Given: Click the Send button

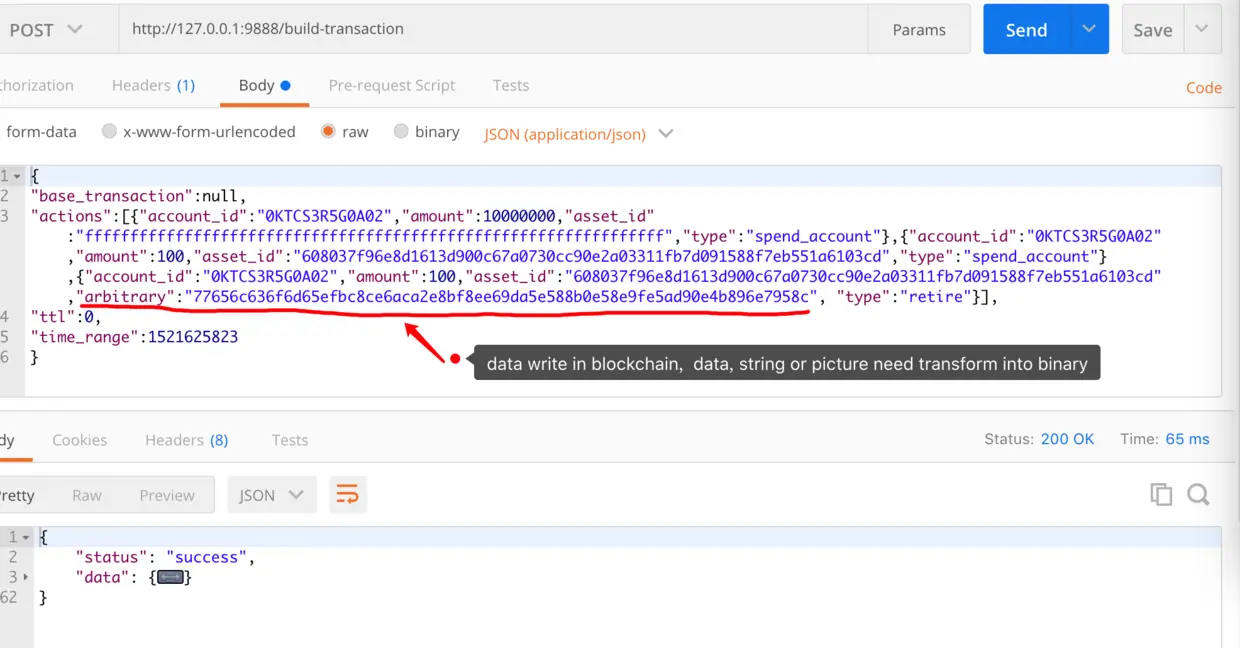Looking at the screenshot, I should point(1027,30).
